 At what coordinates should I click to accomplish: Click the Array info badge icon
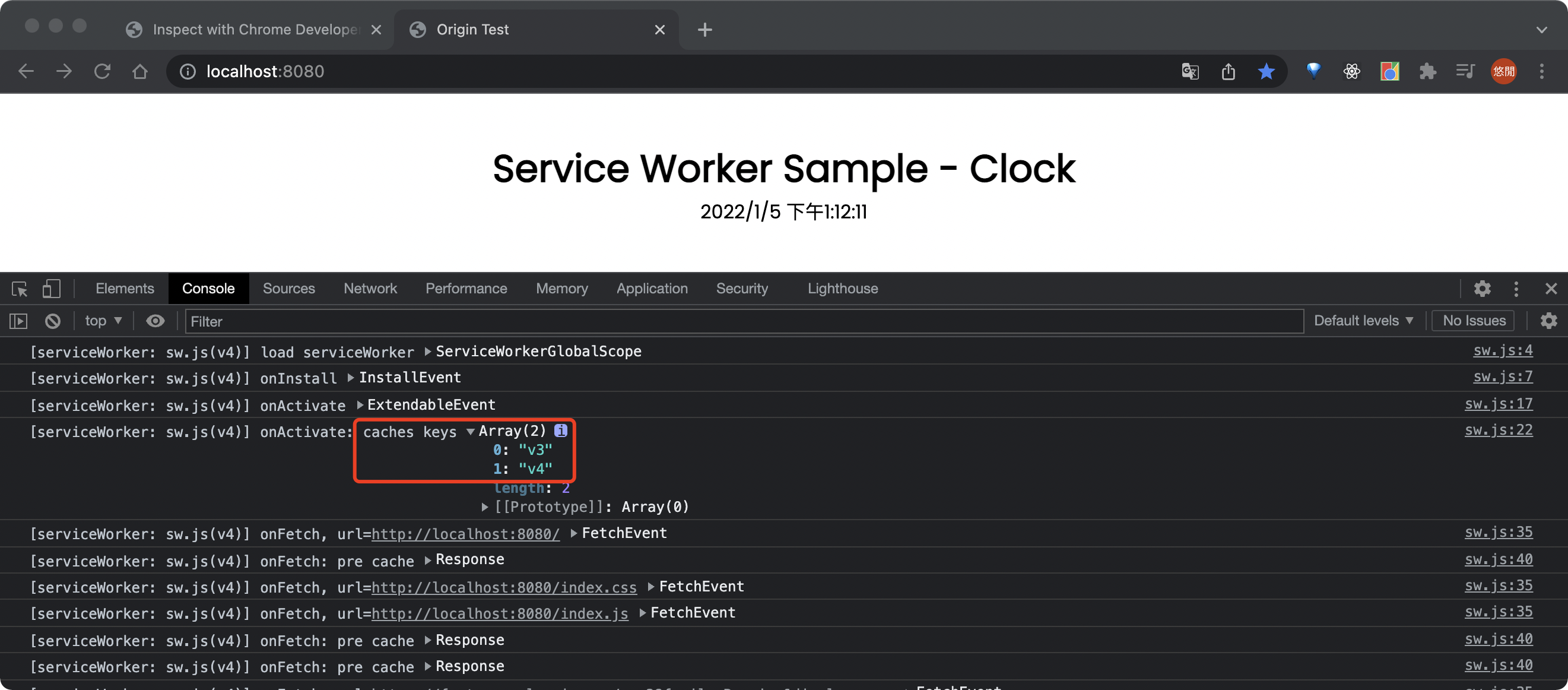(561, 431)
